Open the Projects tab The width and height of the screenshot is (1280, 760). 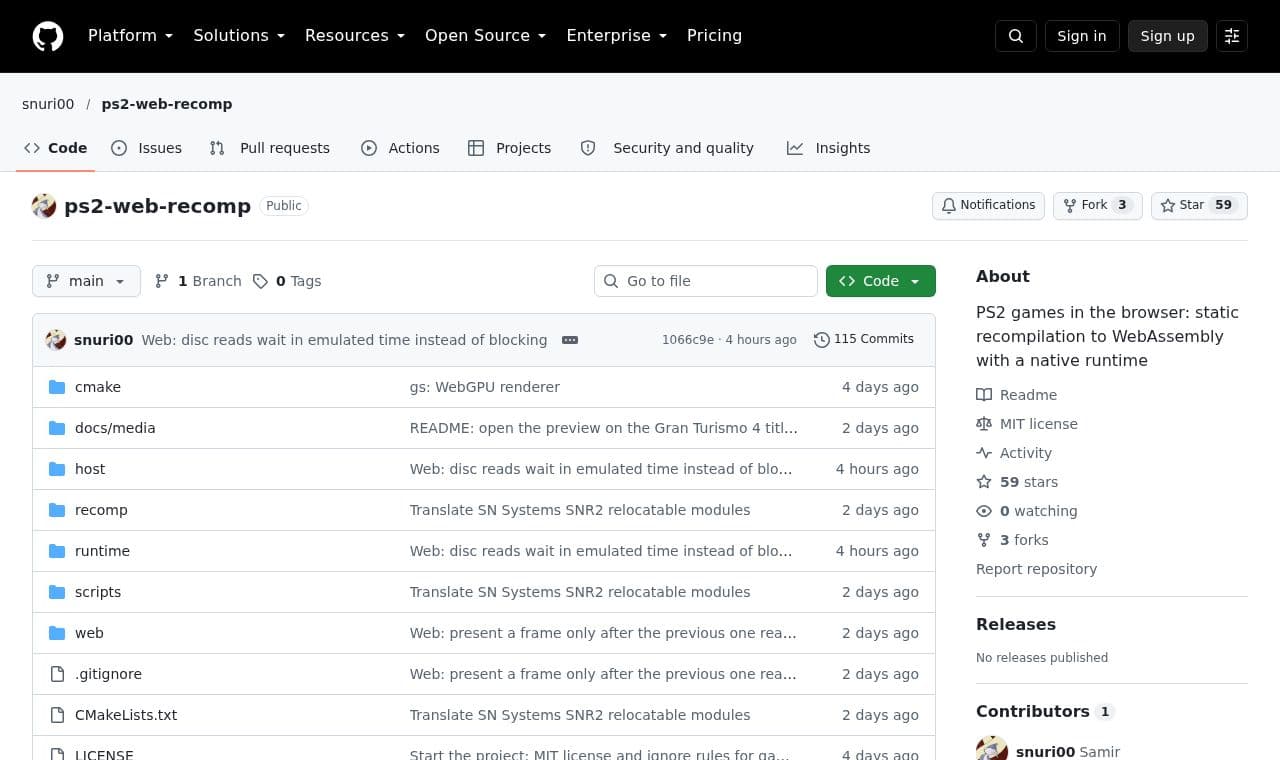pos(509,148)
